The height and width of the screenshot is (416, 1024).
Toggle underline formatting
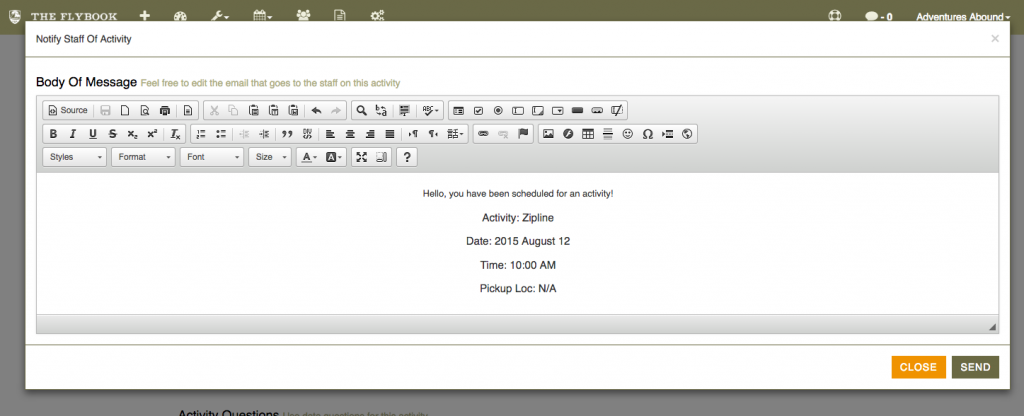tap(93, 134)
